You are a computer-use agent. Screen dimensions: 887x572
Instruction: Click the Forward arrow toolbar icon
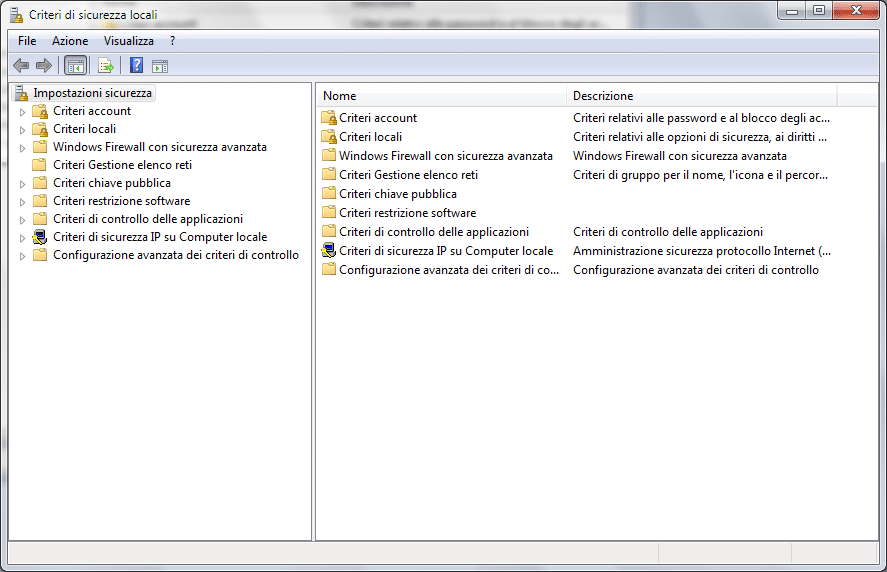(x=44, y=66)
